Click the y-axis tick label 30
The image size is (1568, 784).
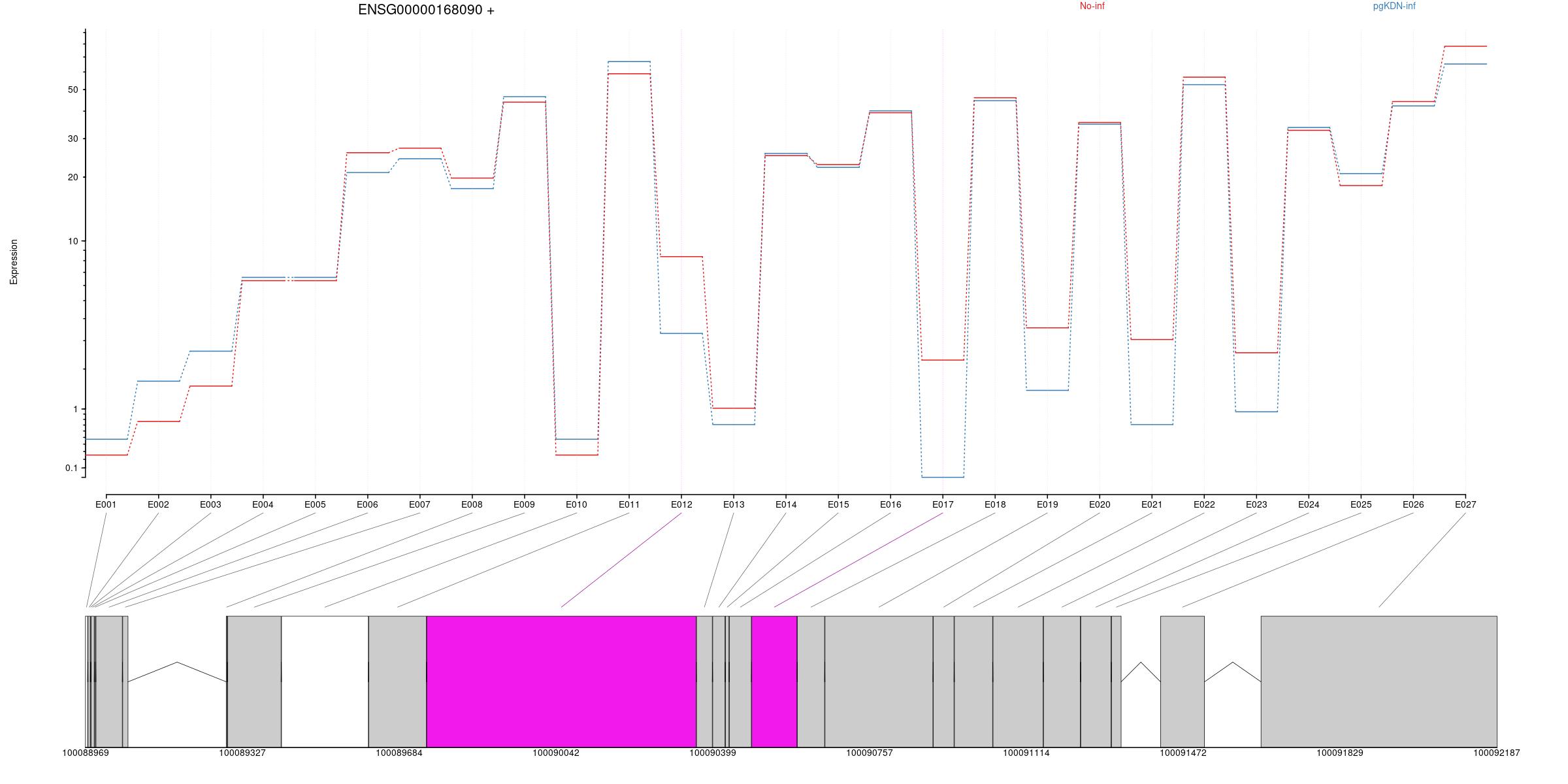pyautogui.click(x=73, y=139)
